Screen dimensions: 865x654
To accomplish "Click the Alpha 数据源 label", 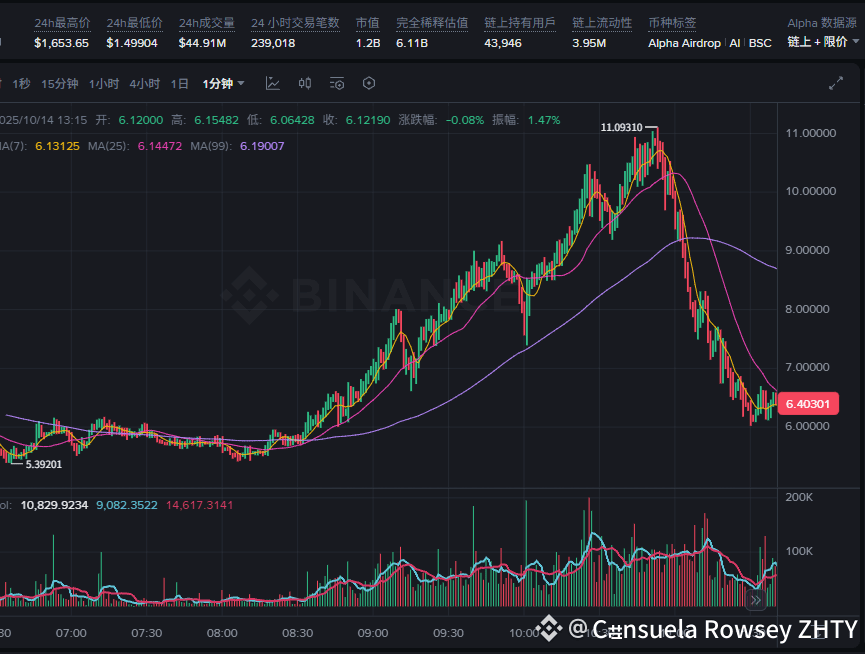I will [822, 23].
